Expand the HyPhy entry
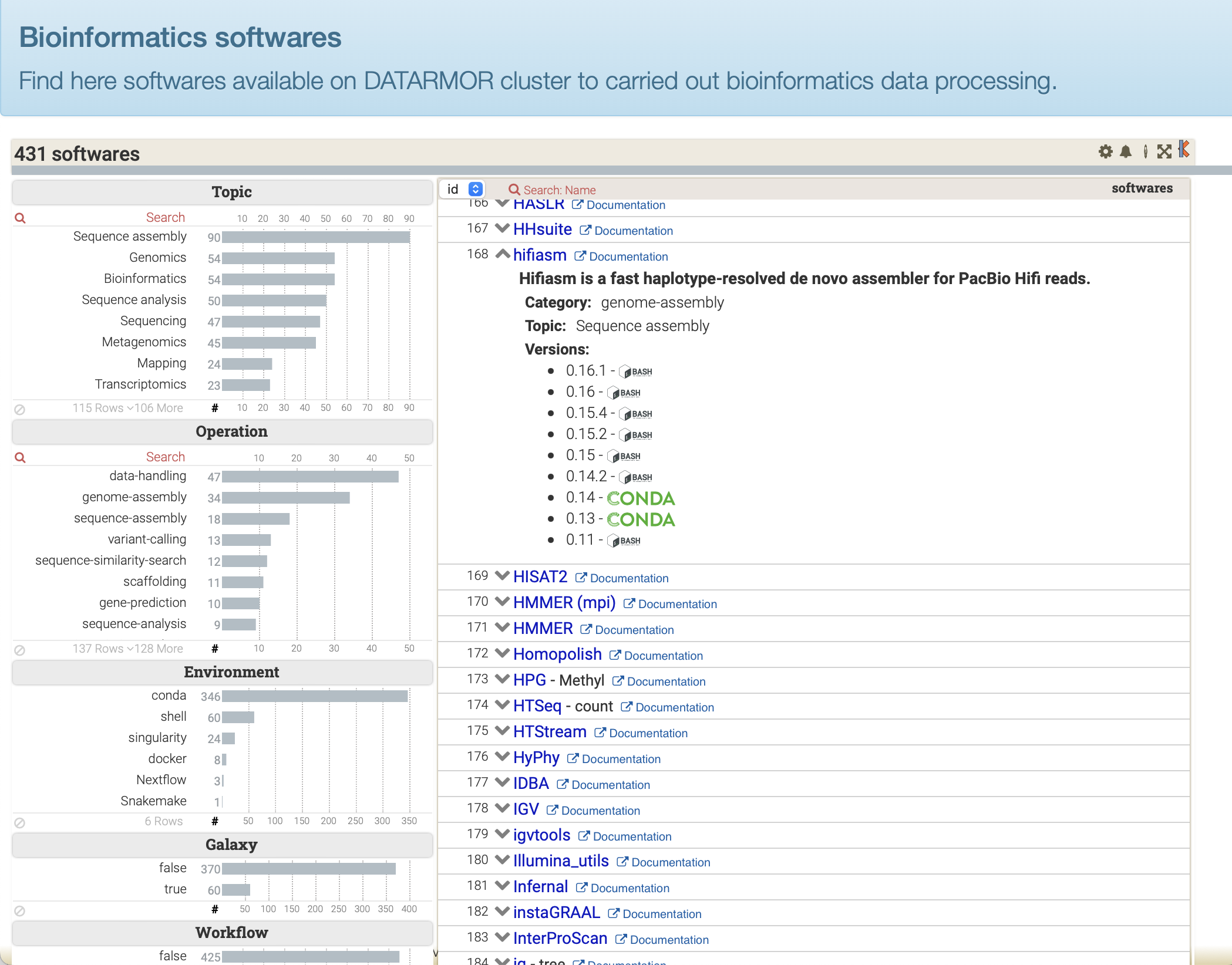This screenshot has width=1232, height=965. (502, 756)
